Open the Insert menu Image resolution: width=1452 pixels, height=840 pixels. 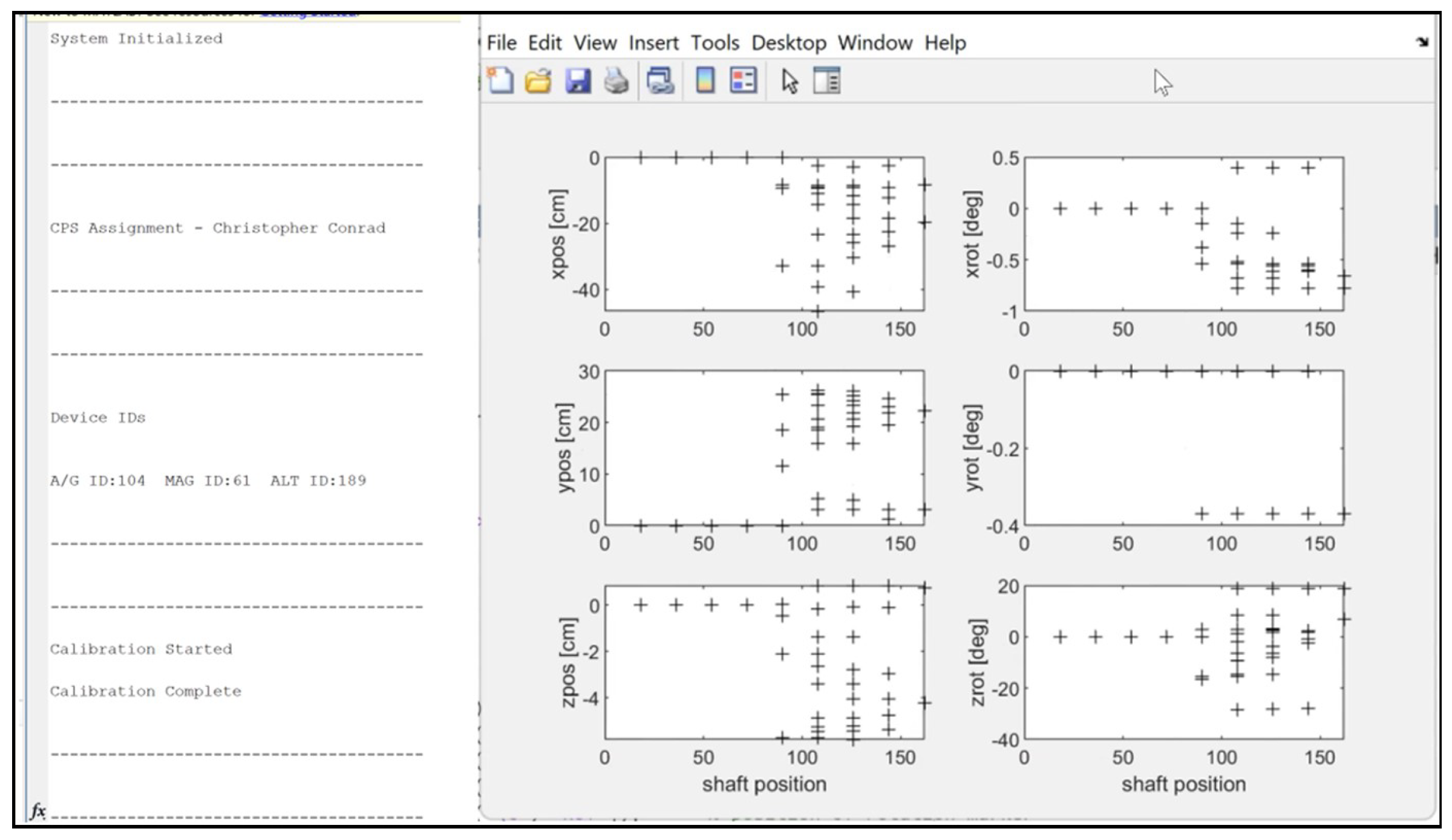point(653,43)
